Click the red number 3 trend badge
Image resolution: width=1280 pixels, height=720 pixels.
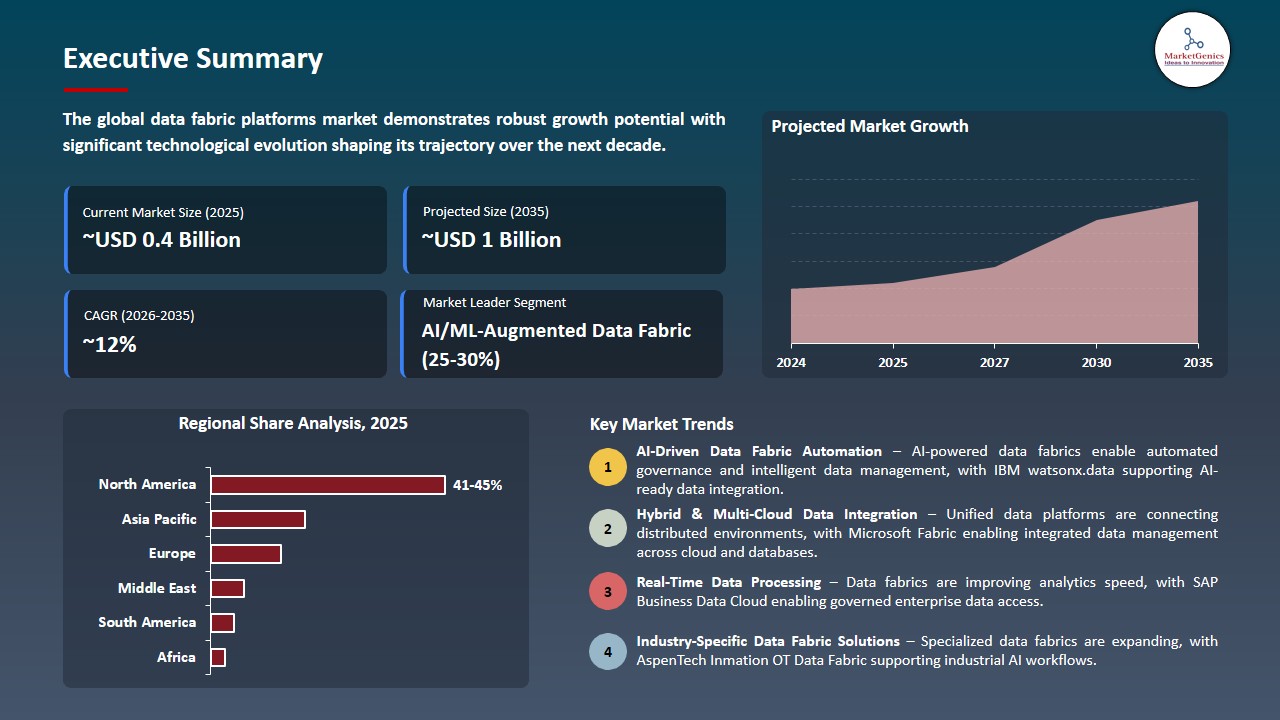coord(607,591)
